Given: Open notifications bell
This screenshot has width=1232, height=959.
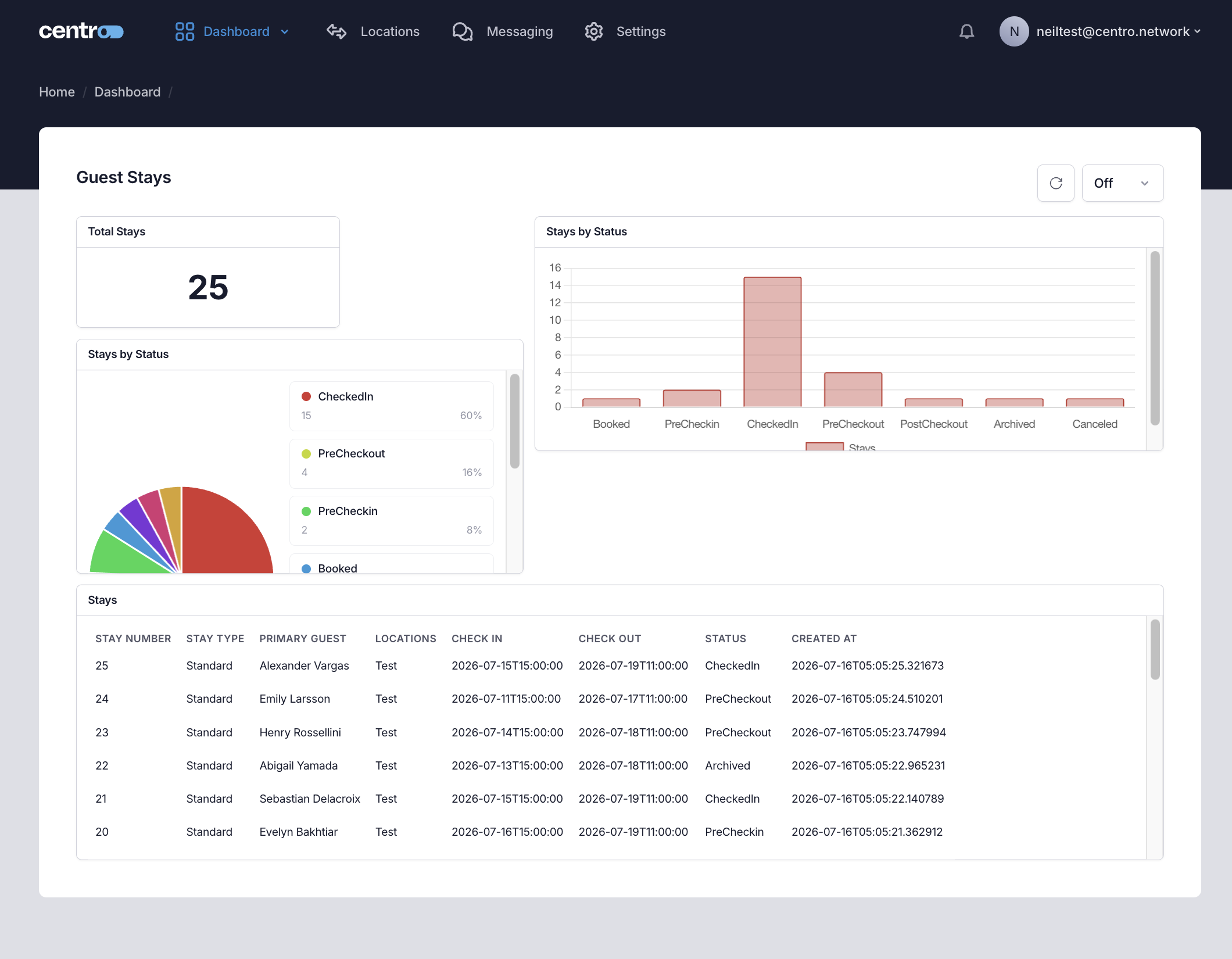Looking at the screenshot, I should click(967, 31).
